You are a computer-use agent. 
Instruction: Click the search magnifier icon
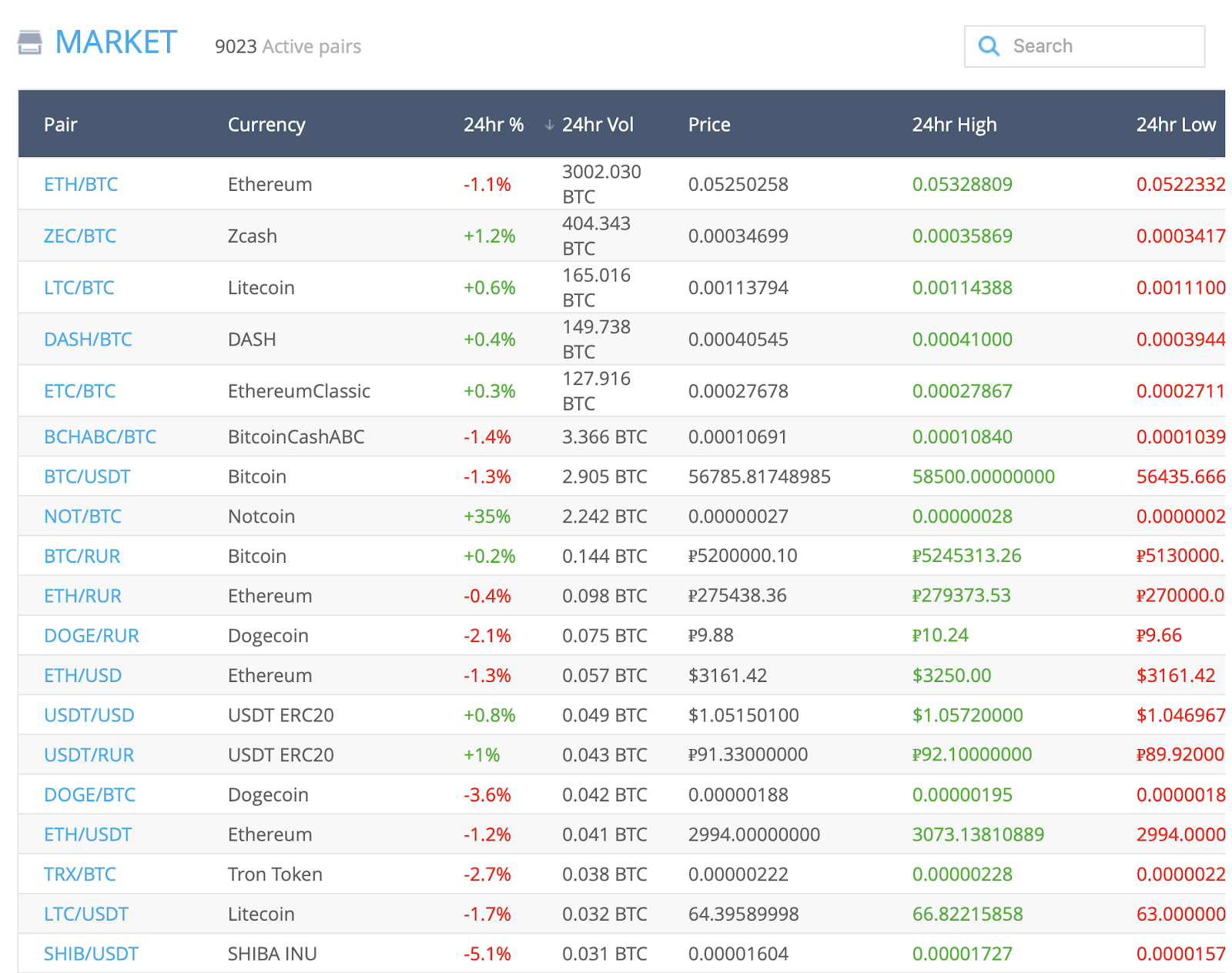[989, 46]
